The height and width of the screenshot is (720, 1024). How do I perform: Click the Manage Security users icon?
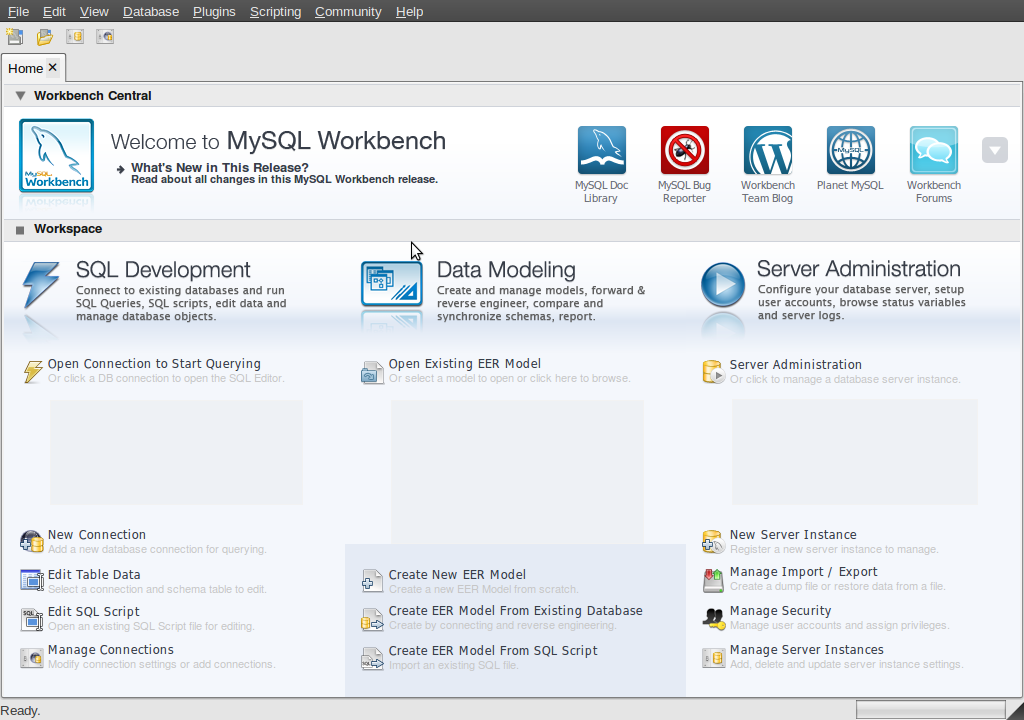[713, 618]
